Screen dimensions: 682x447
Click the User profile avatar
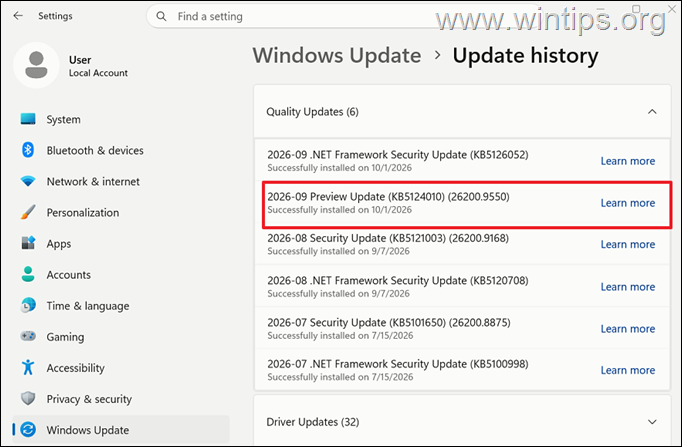36,65
